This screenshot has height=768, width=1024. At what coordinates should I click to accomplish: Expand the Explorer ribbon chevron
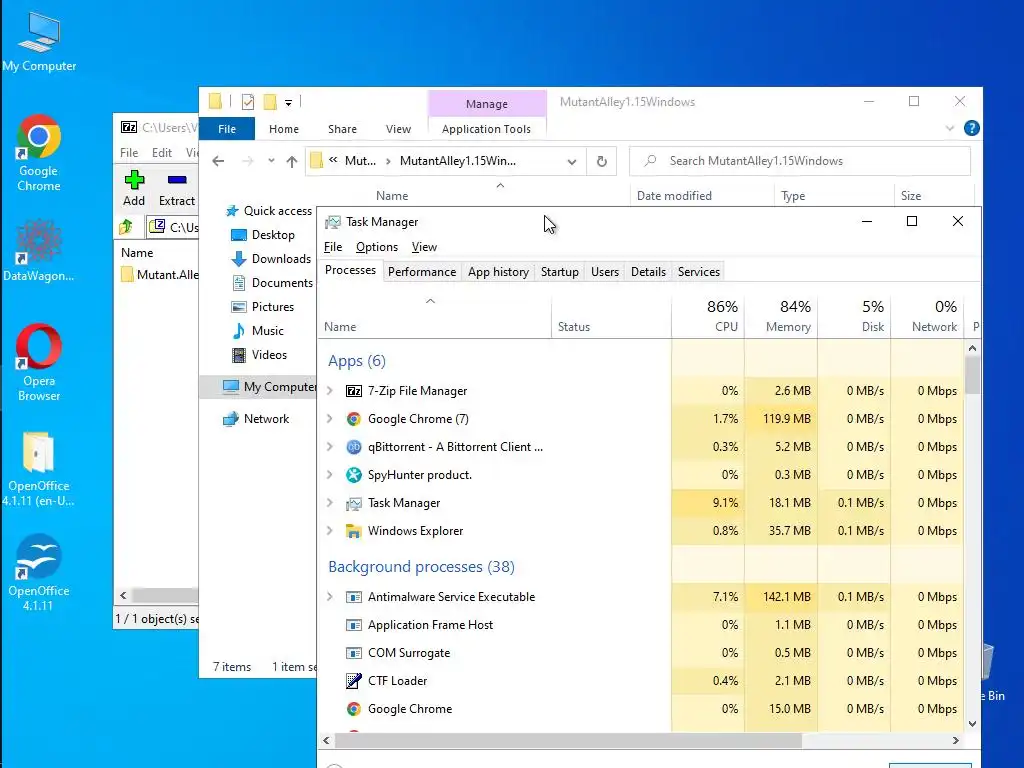coord(950,129)
